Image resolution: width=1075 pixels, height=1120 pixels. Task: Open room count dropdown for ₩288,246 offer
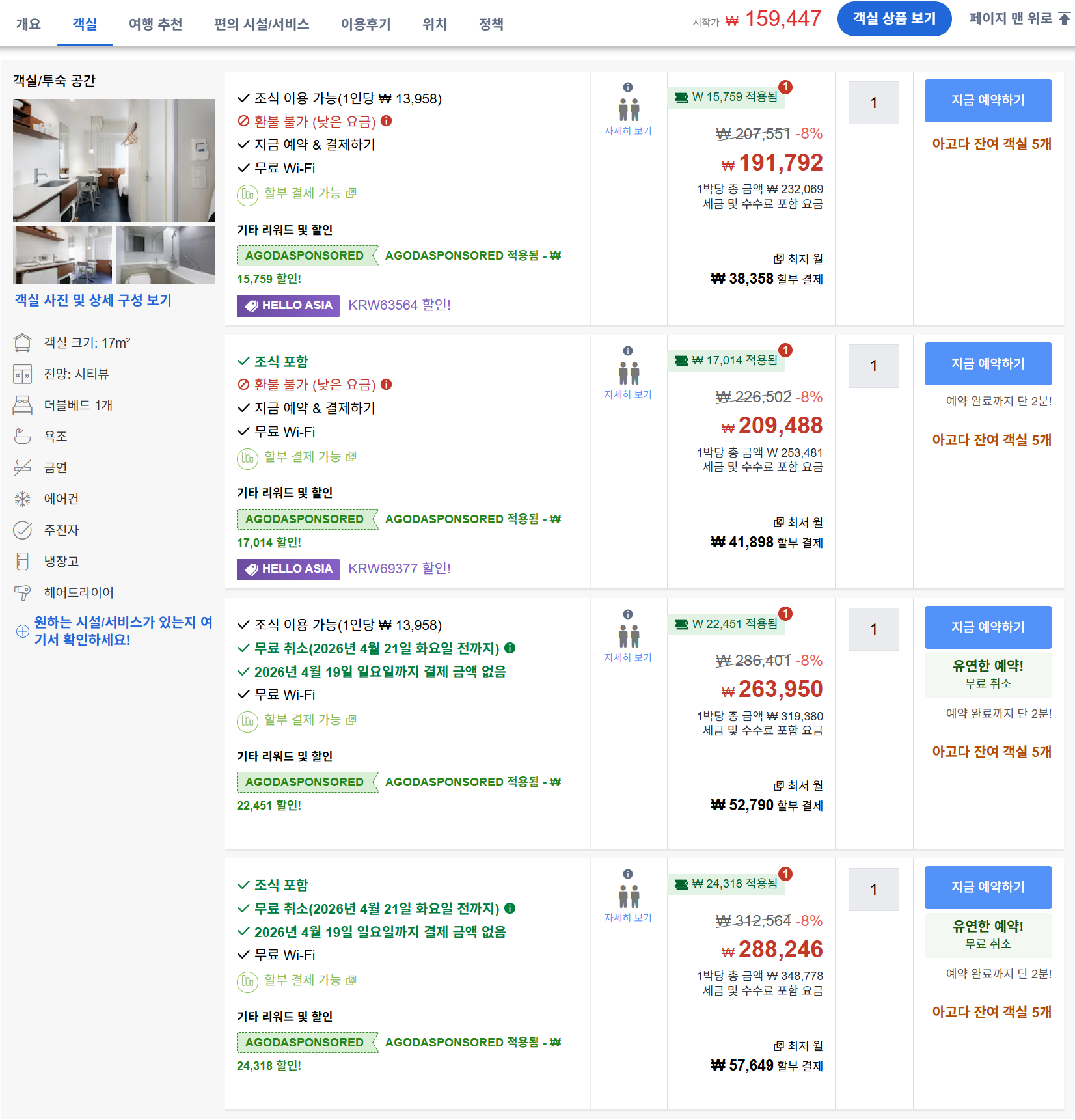(874, 889)
